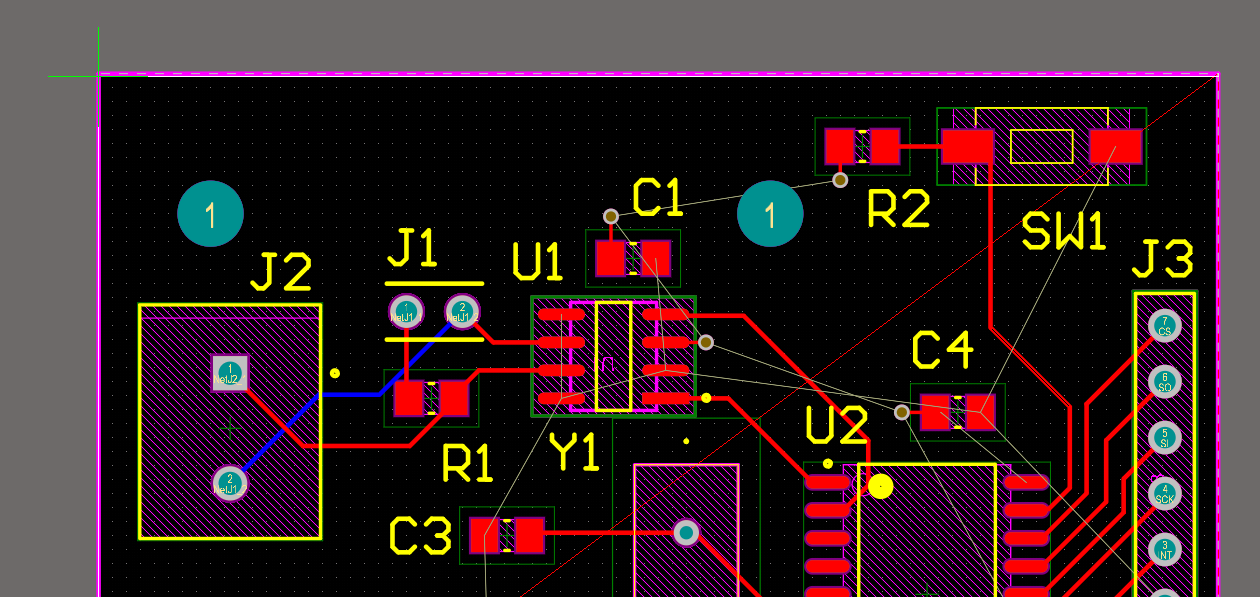
Task: Click the mounting hole above J2
Action: click(211, 214)
